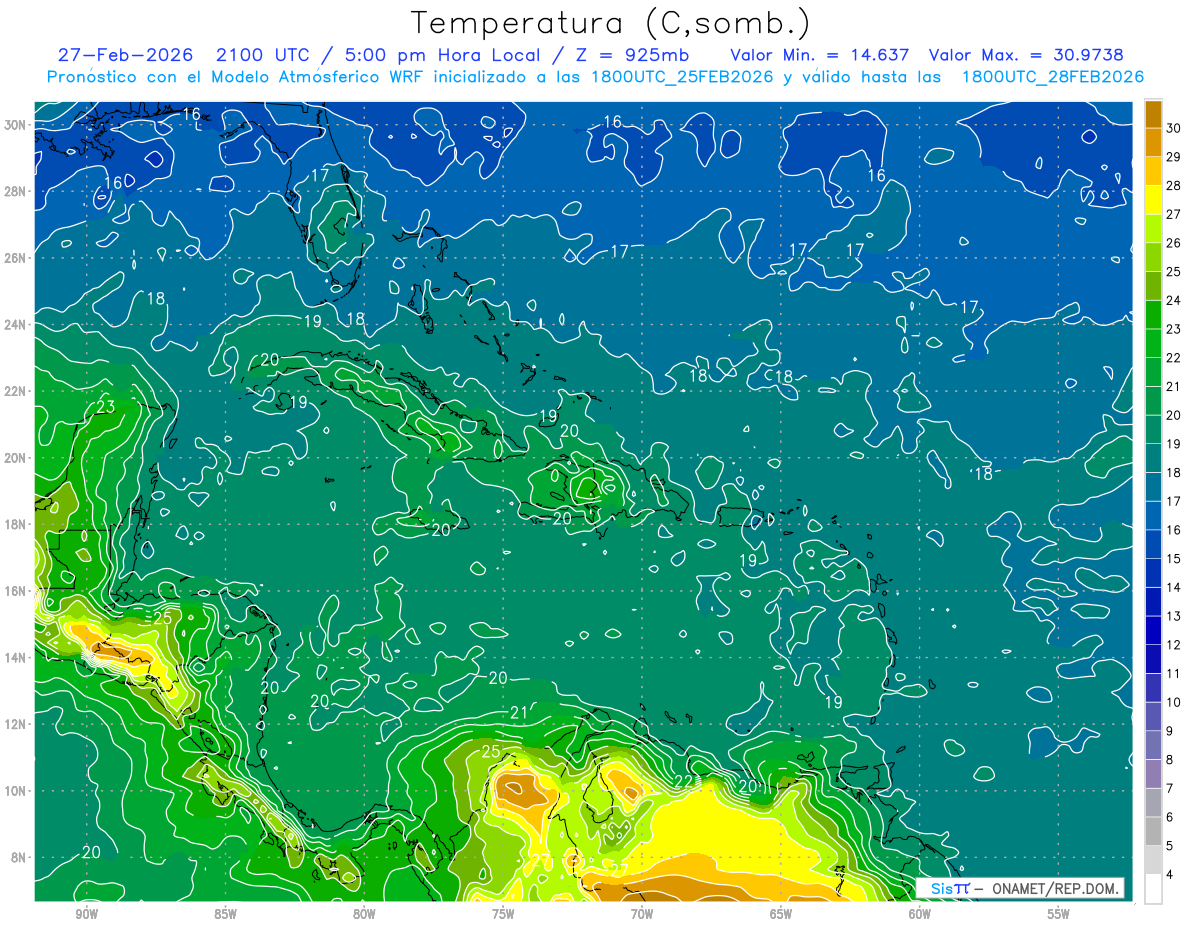Click the legend value label "24"

[1174, 300]
